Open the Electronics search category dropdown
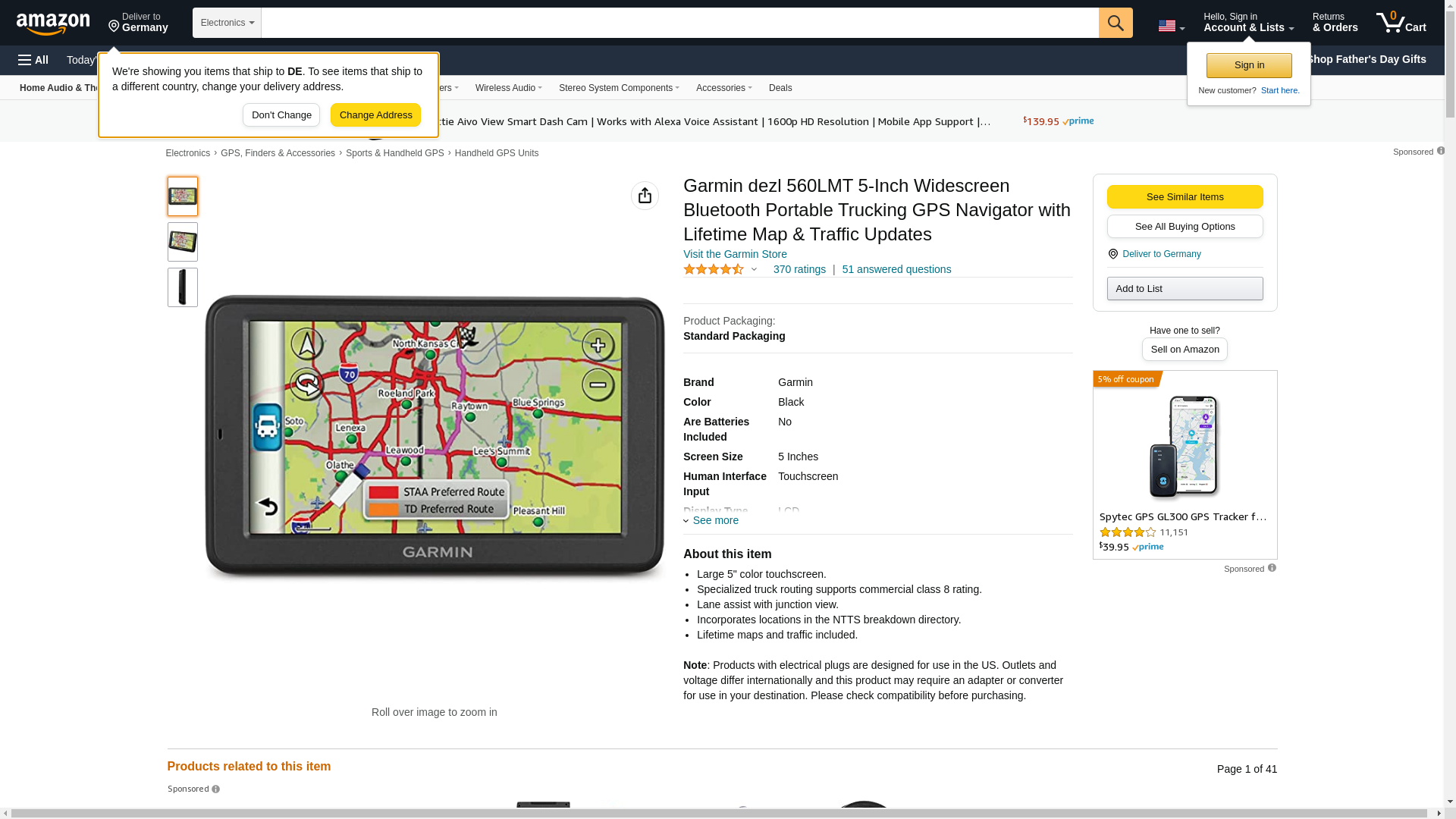This screenshot has width=1456, height=819. pyautogui.click(x=227, y=23)
